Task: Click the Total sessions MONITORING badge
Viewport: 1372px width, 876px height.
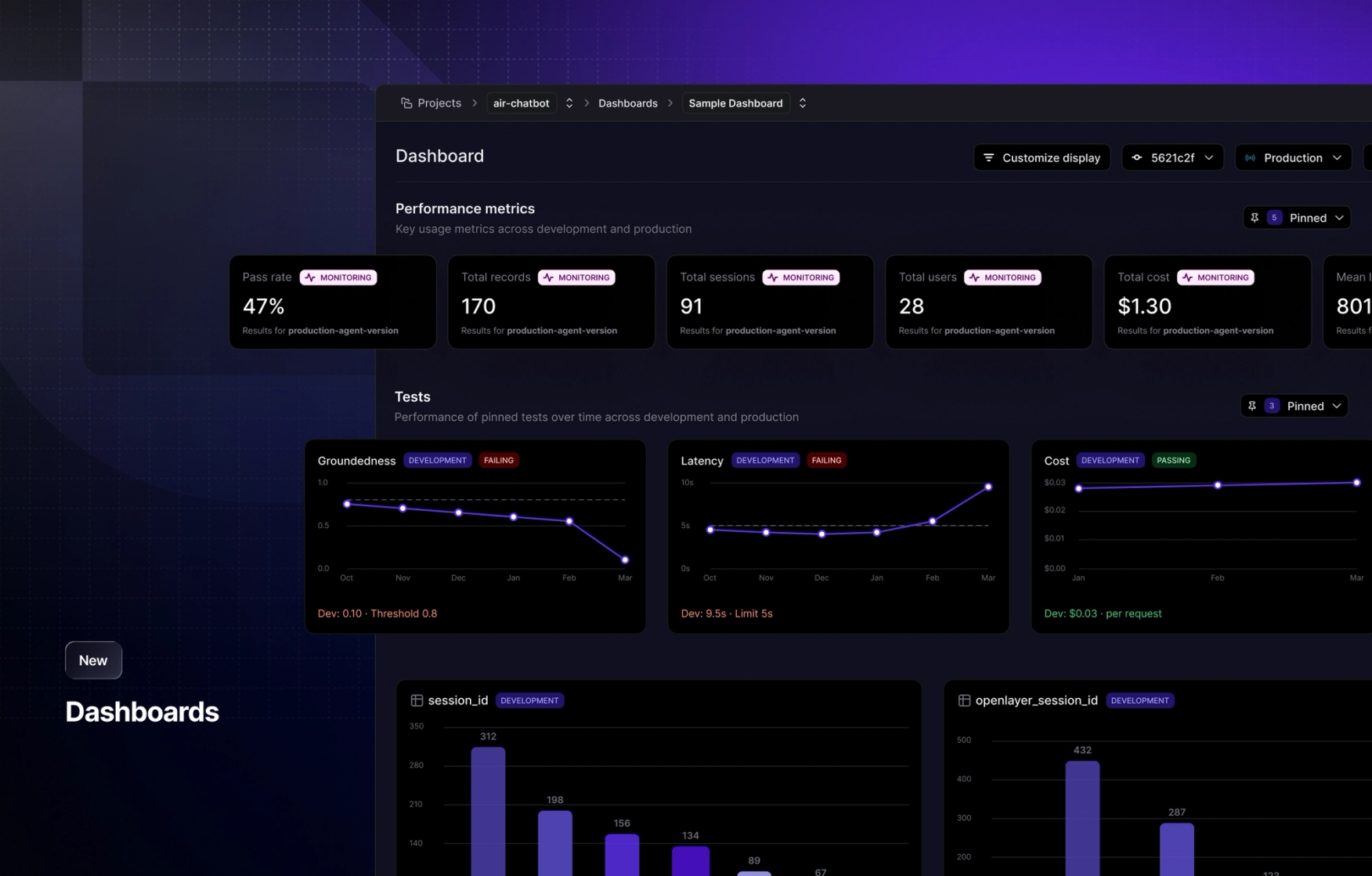Action: point(801,277)
